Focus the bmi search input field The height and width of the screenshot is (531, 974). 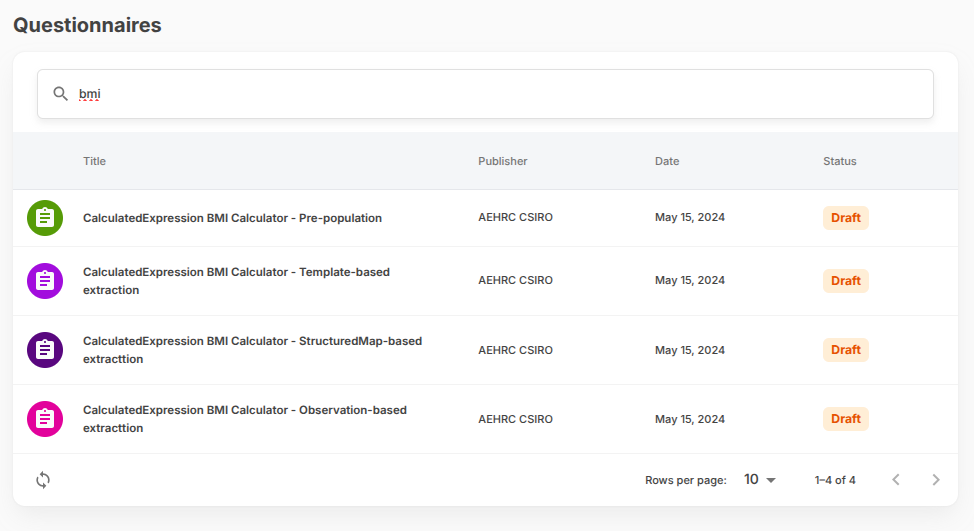(500, 94)
